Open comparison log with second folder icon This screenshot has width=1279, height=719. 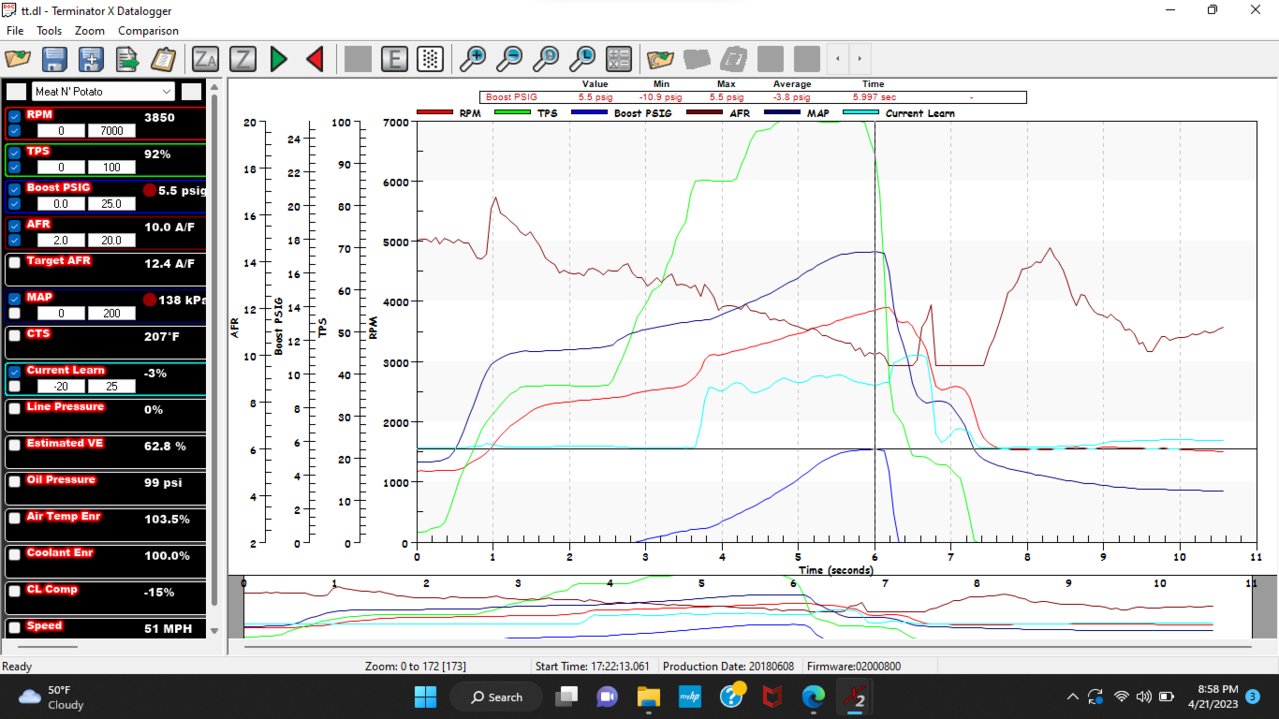click(660, 59)
